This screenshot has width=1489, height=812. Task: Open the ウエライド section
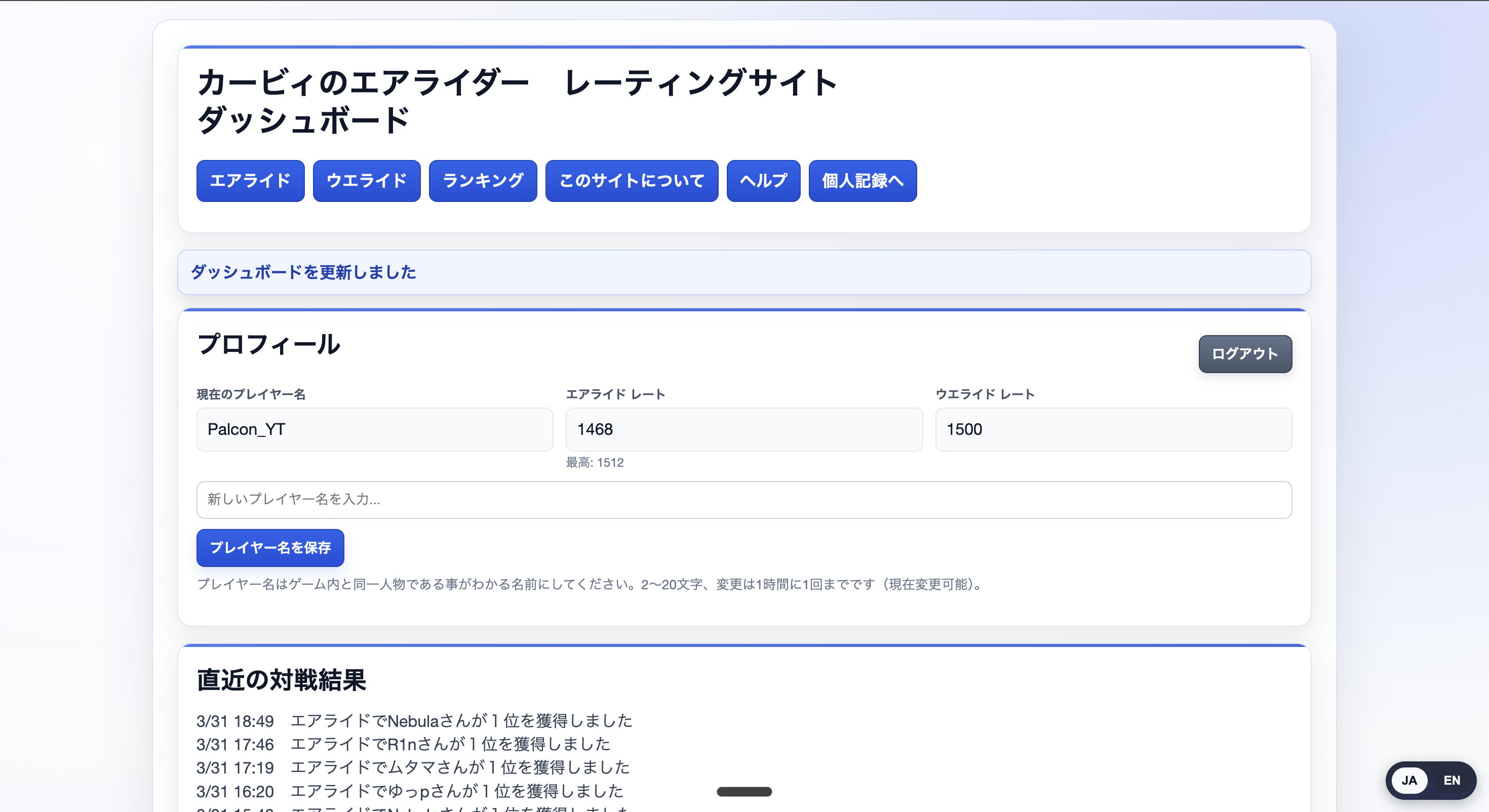pyautogui.click(x=367, y=181)
